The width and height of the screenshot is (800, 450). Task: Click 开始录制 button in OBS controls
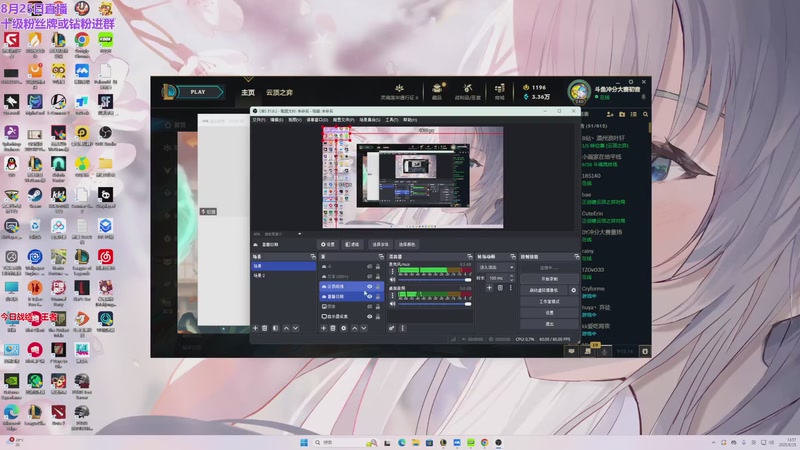click(549, 279)
